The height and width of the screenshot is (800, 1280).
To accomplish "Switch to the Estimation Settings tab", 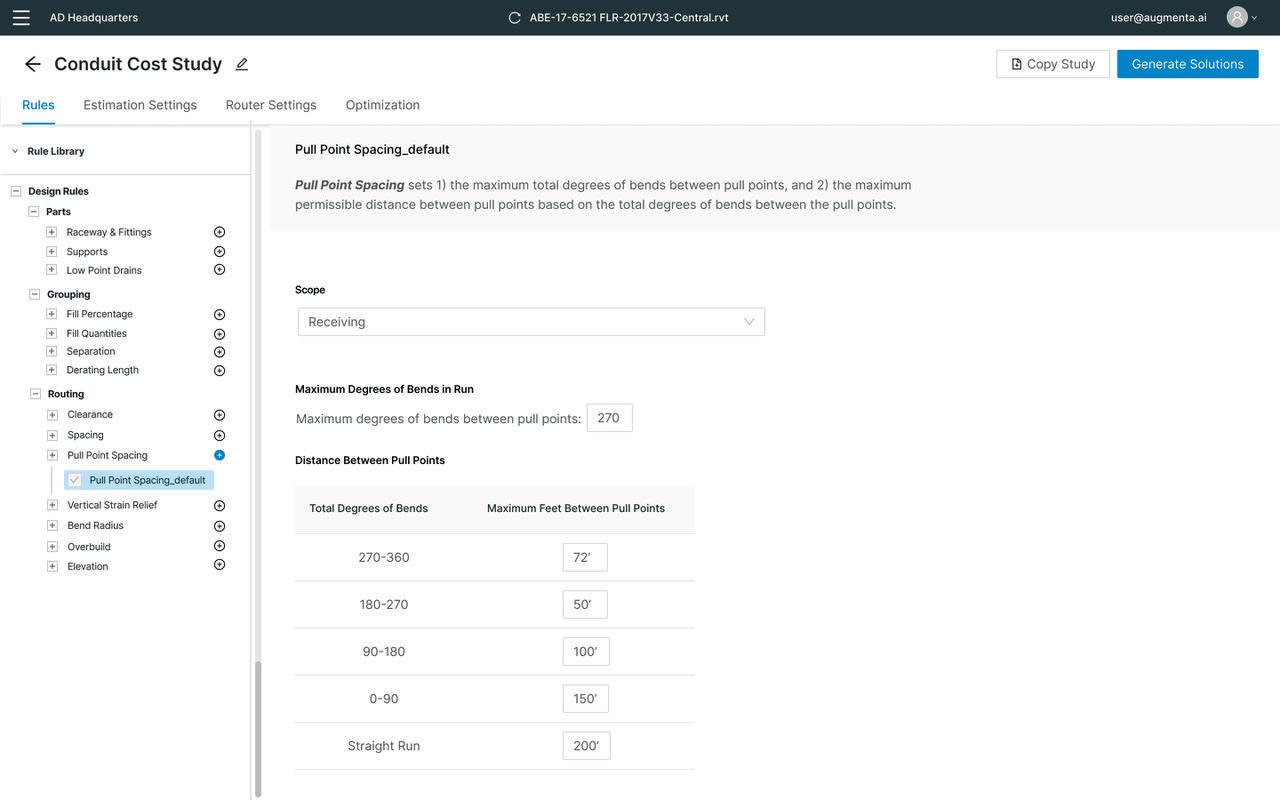I will [140, 105].
